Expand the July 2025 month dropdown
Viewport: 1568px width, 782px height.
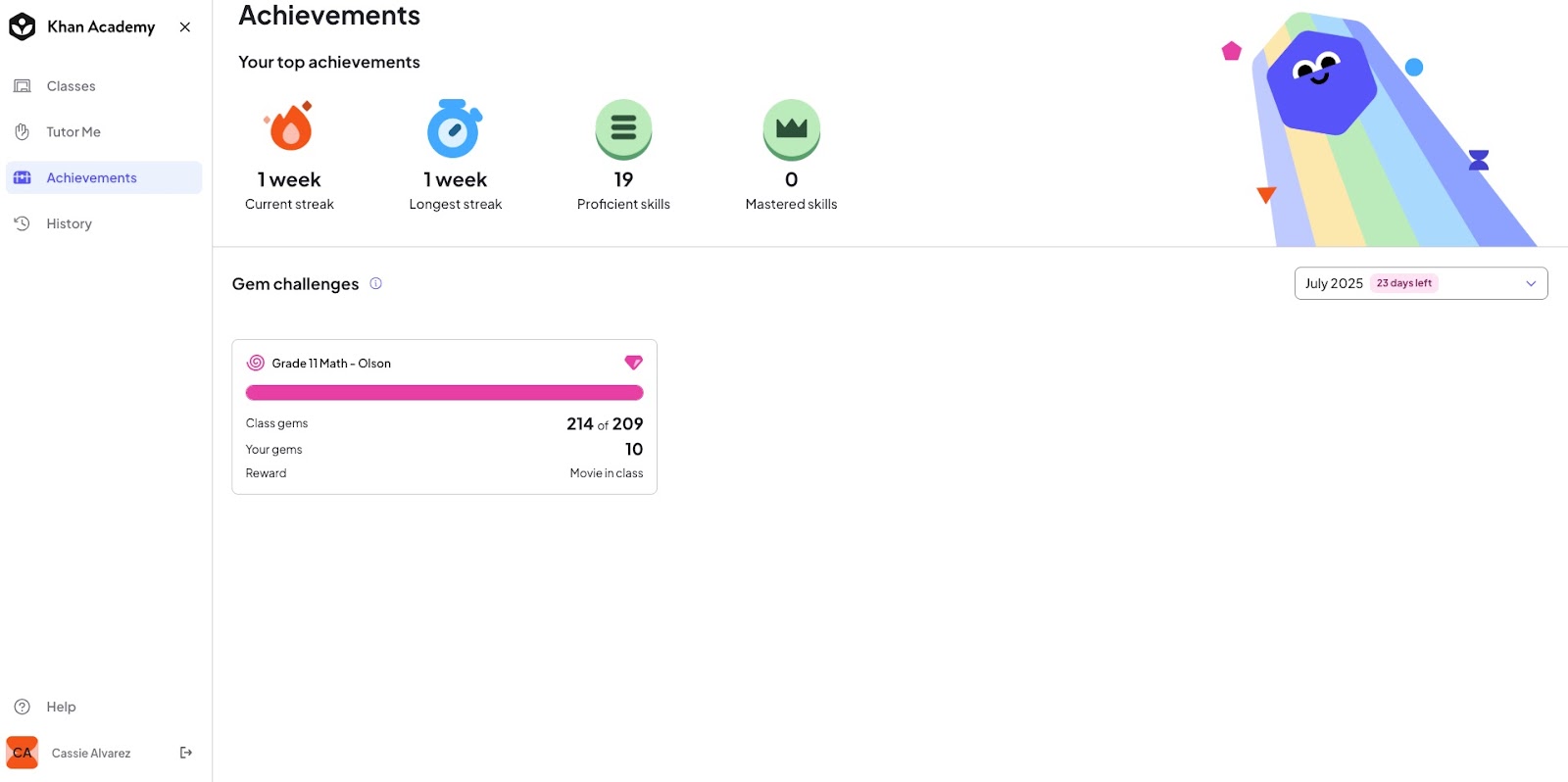point(1421,283)
